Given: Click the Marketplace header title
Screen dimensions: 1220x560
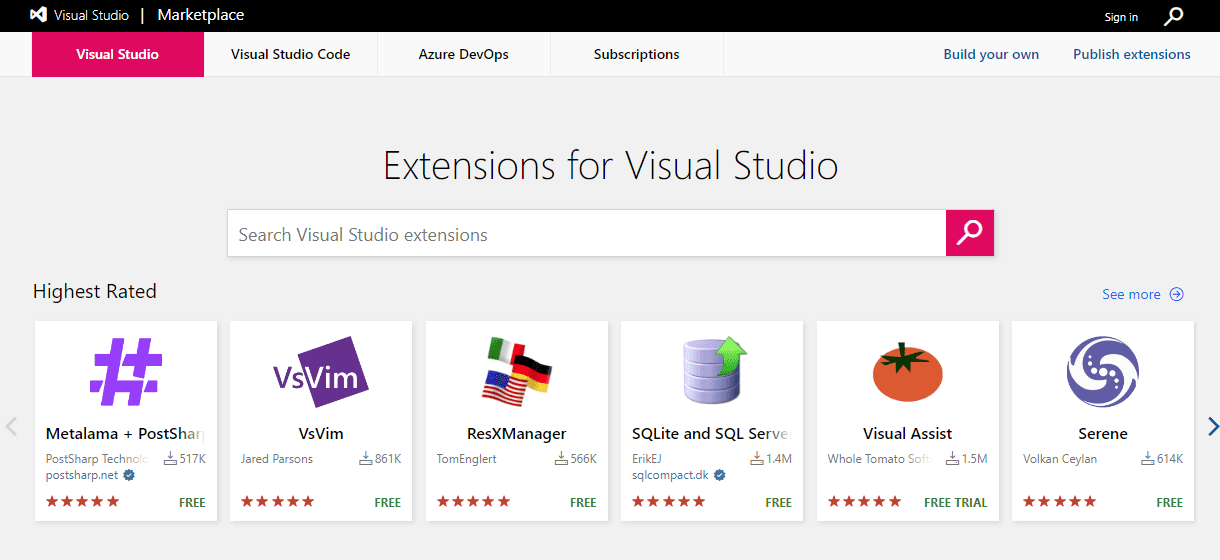Looking at the screenshot, I should (201, 15).
